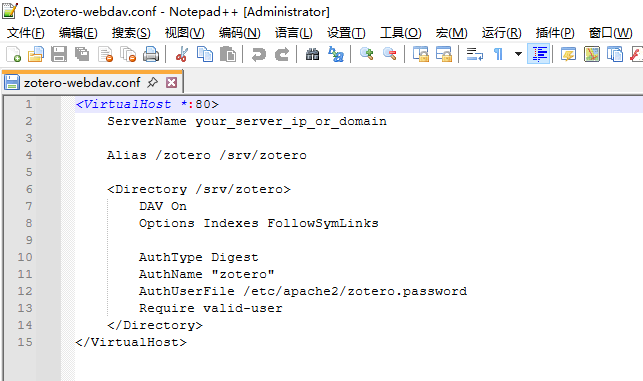Zoom out with the magnifier minus icon

coord(390,54)
